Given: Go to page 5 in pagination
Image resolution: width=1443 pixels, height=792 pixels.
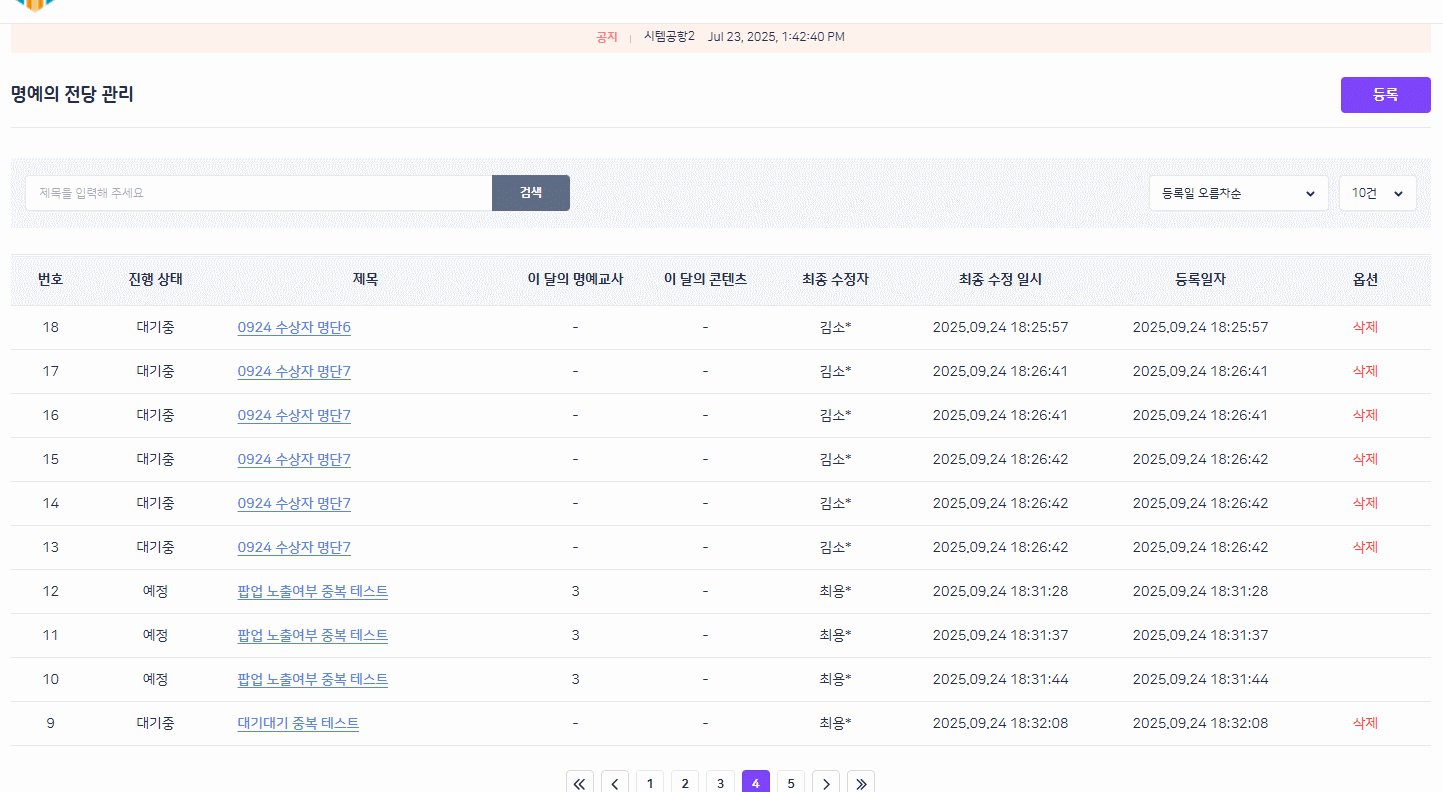Looking at the screenshot, I should pos(791,783).
